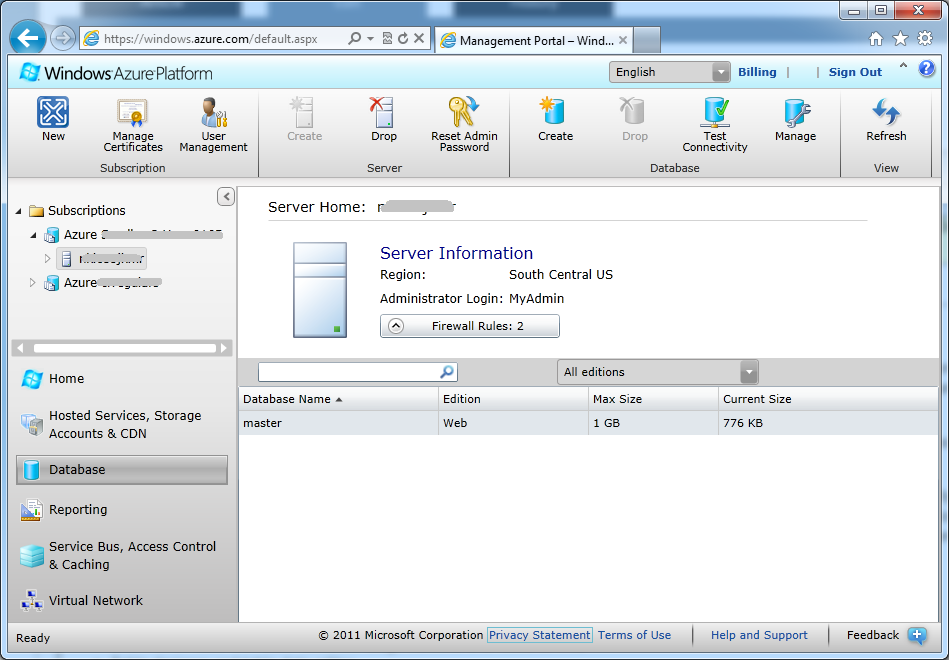
Task: Expand the second Azure subscription node
Action: coord(33,283)
